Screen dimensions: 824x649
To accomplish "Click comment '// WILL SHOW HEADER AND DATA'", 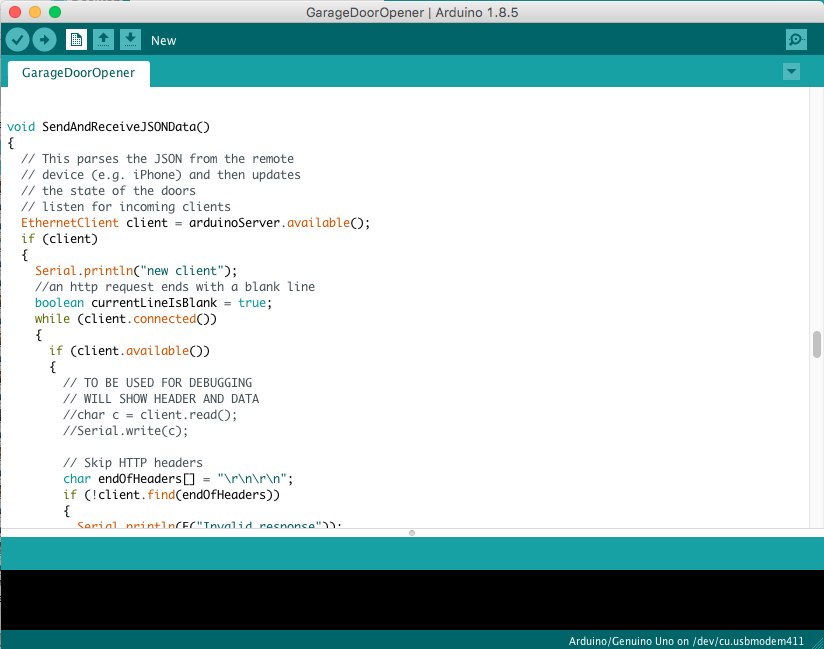I will [x=161, y=398].
